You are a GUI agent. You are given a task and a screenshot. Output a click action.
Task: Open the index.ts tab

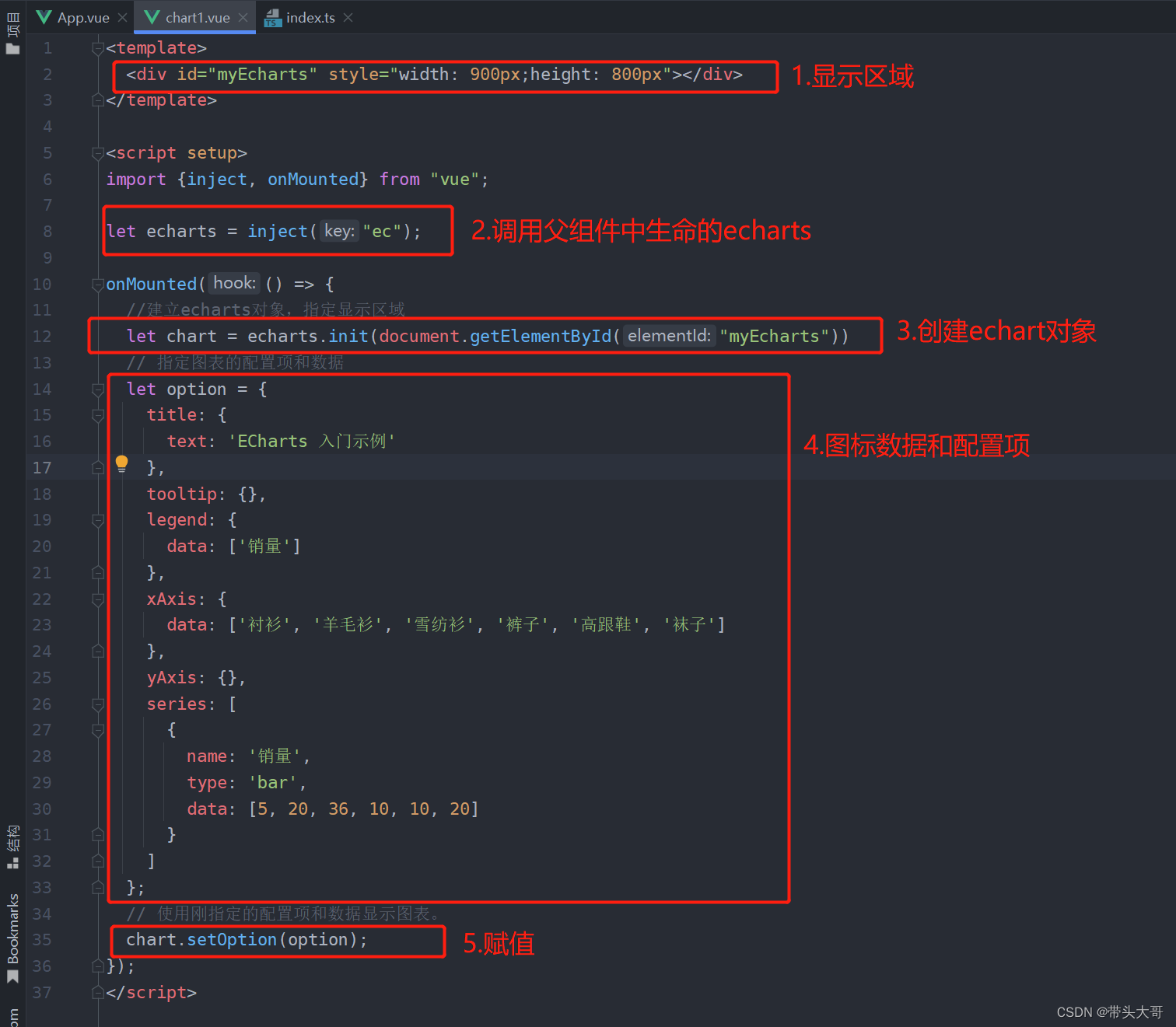pyautogui.click(x=310, y=17)
